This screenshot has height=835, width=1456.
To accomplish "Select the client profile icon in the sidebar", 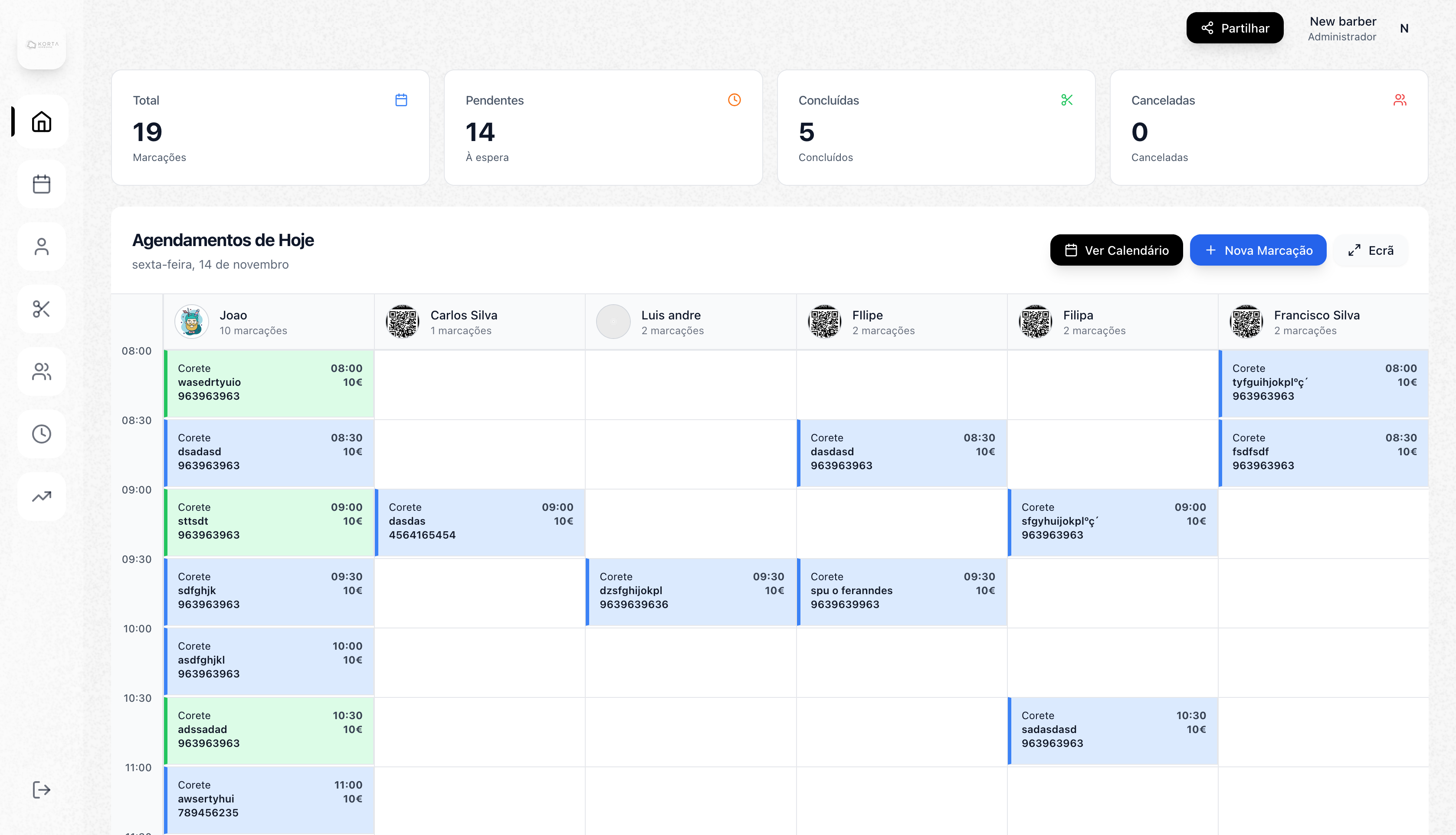I will coord(41,247).
